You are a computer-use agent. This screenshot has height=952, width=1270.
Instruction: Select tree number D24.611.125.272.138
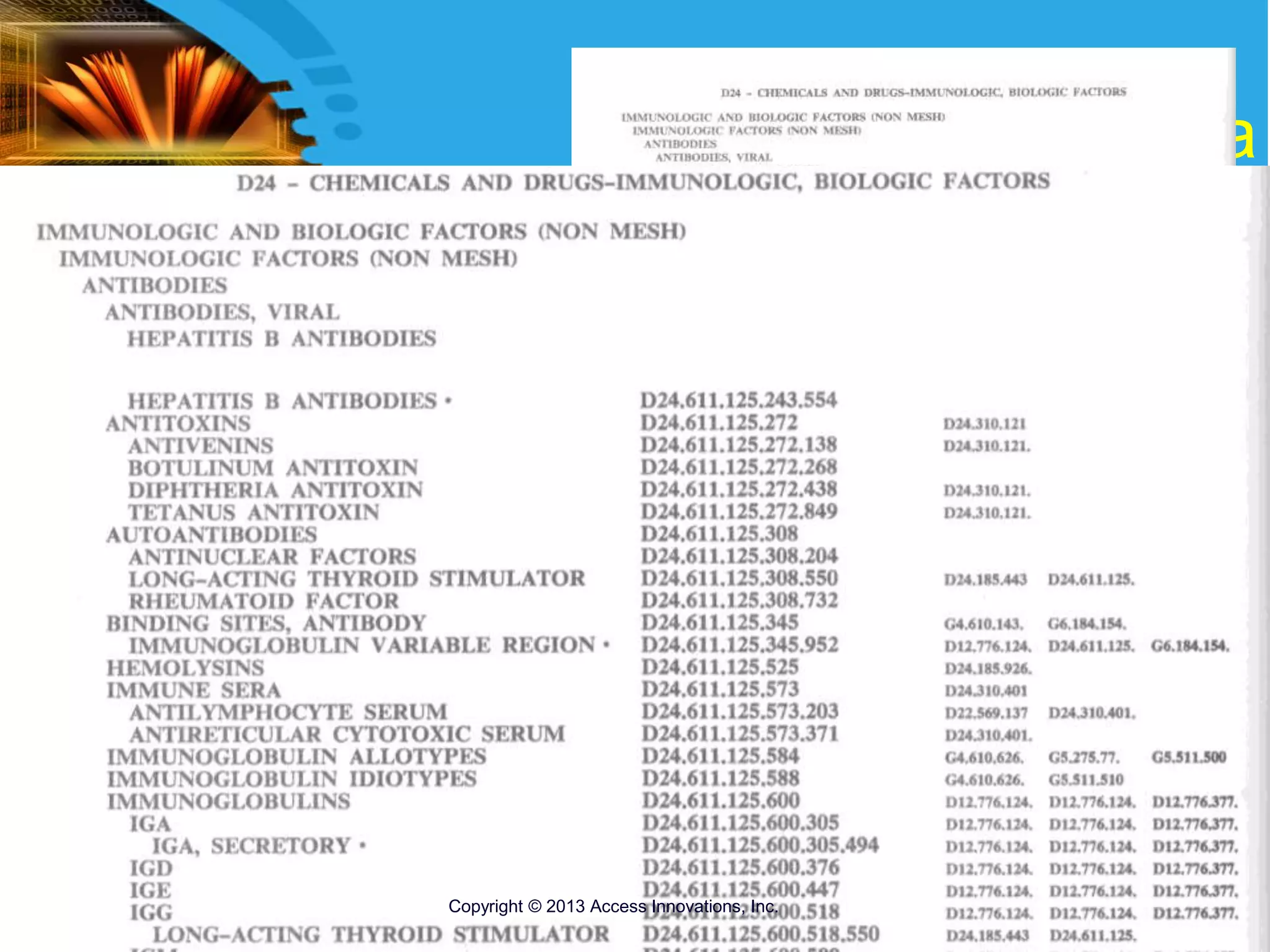pyautogui.click(x=739, y=445)
